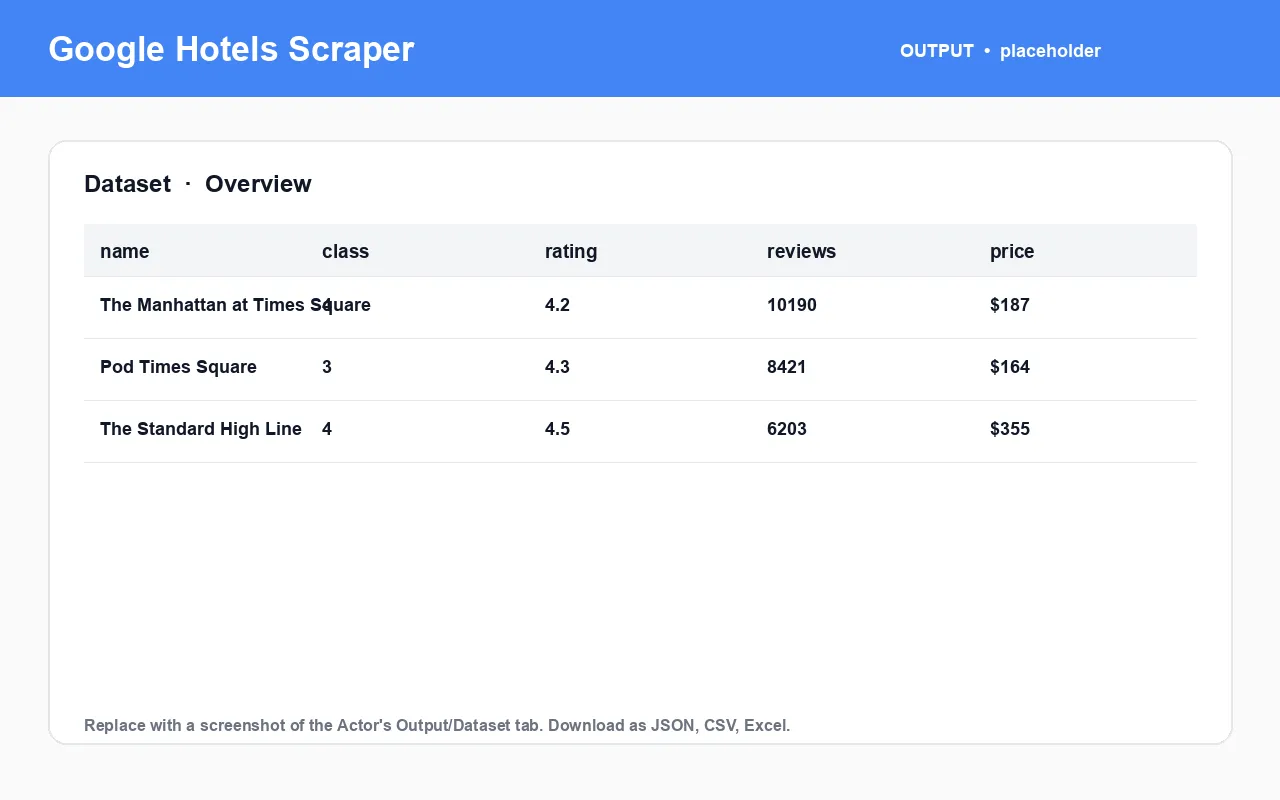
Task: Click the OUTPUT placeholder label in header
Action: [1000, 51]
